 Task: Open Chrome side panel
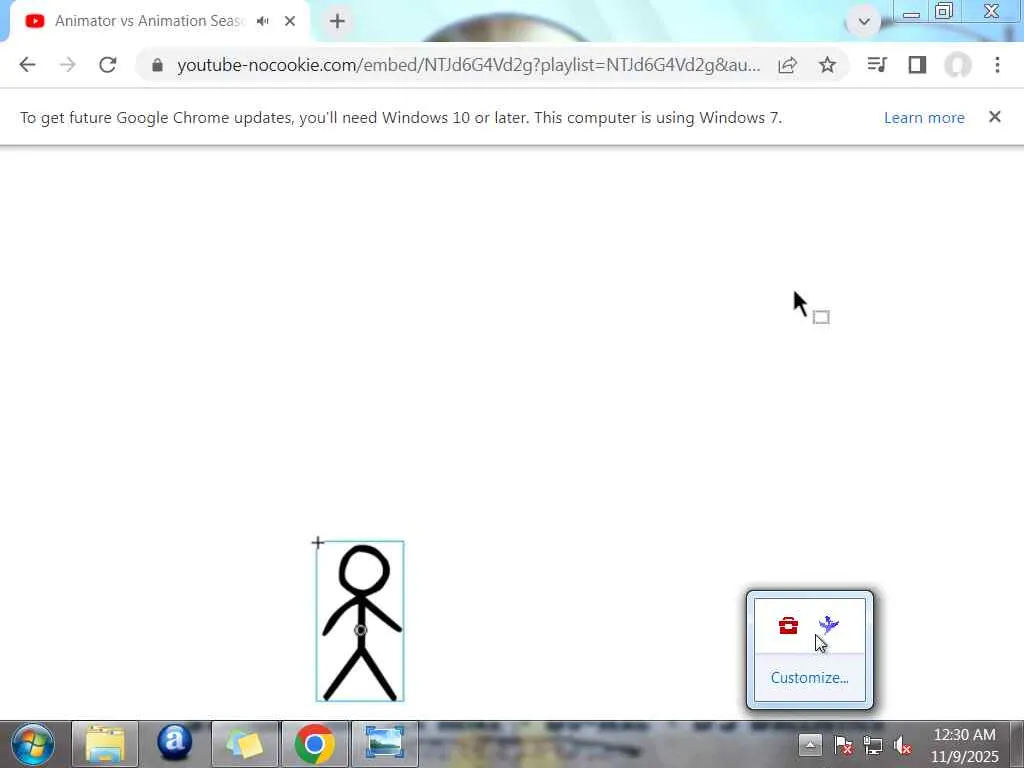pyautogui.click(x=918, y=65)
